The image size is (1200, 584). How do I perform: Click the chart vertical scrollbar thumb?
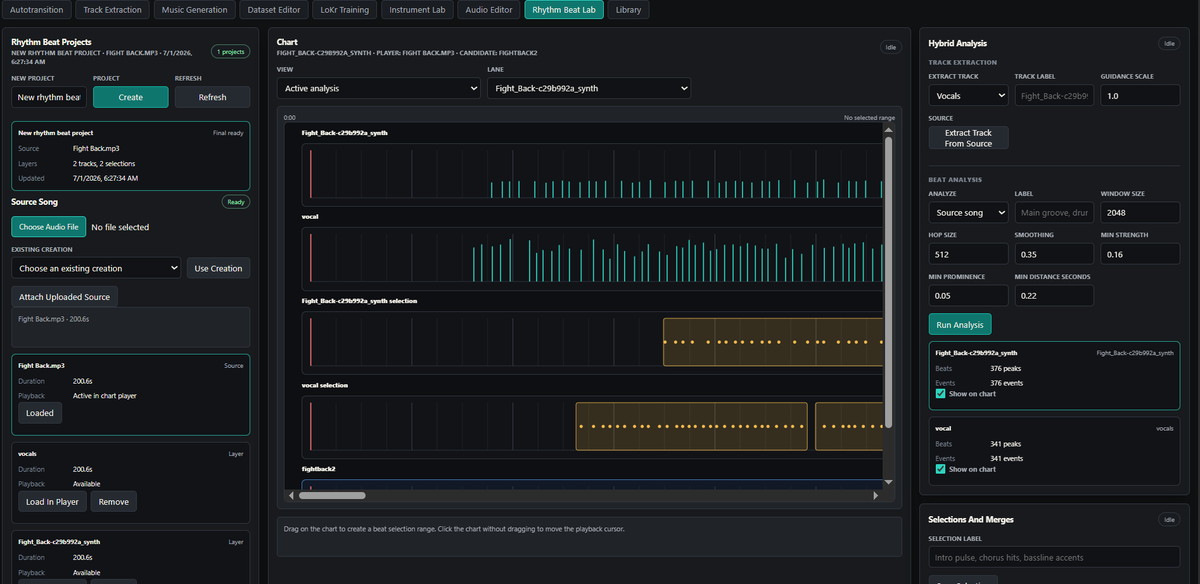887,280
